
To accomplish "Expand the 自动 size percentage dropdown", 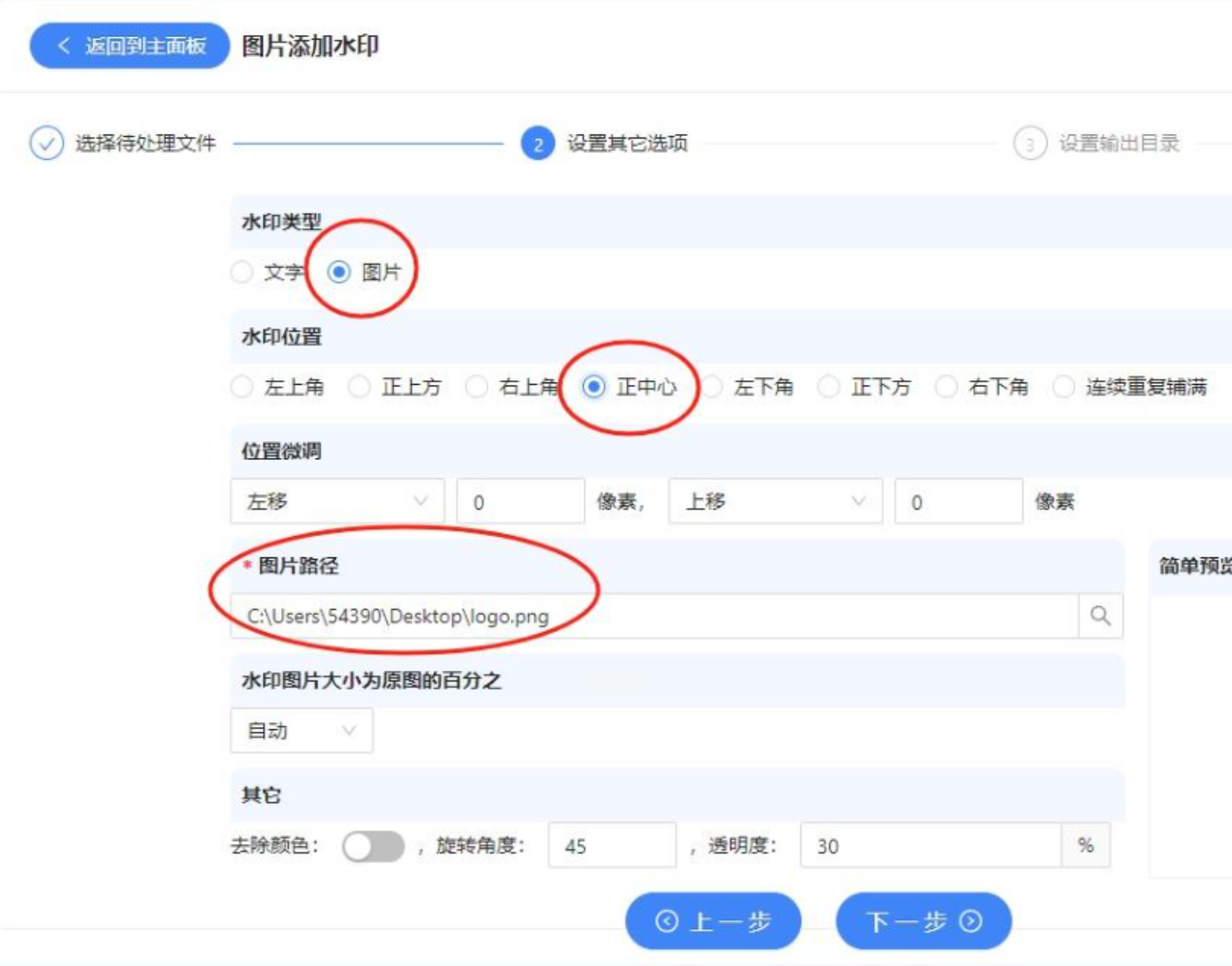I will coord(301,730).
